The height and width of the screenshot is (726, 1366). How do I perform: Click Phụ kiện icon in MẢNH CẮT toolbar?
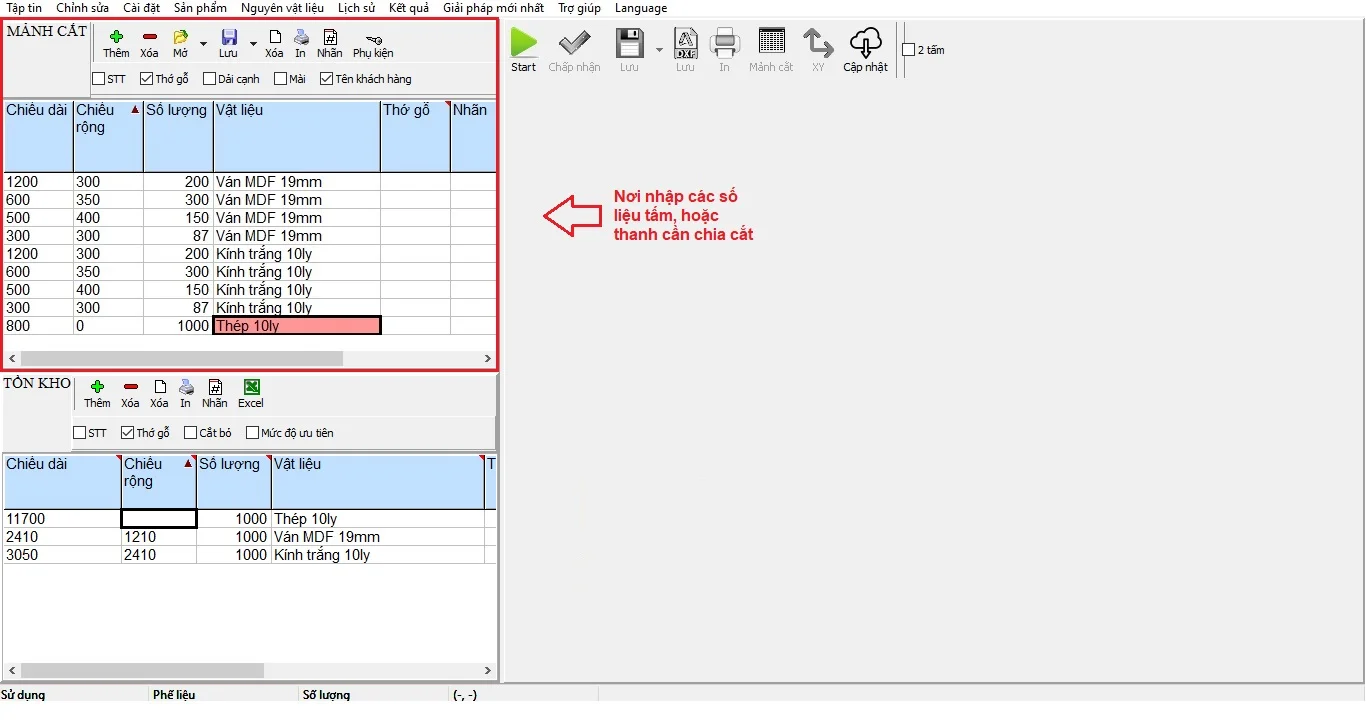coord(373,39)
